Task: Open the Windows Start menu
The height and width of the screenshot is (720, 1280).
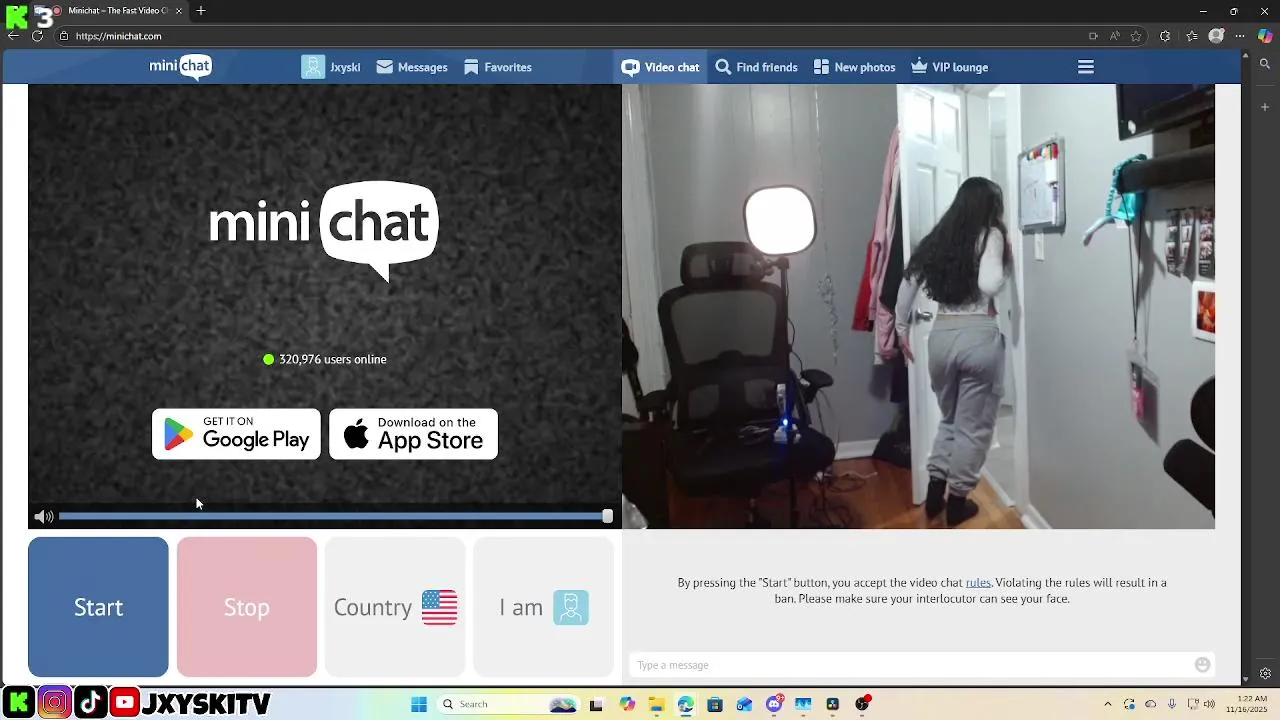Action: pyautogui.click(x=419, y=704)
